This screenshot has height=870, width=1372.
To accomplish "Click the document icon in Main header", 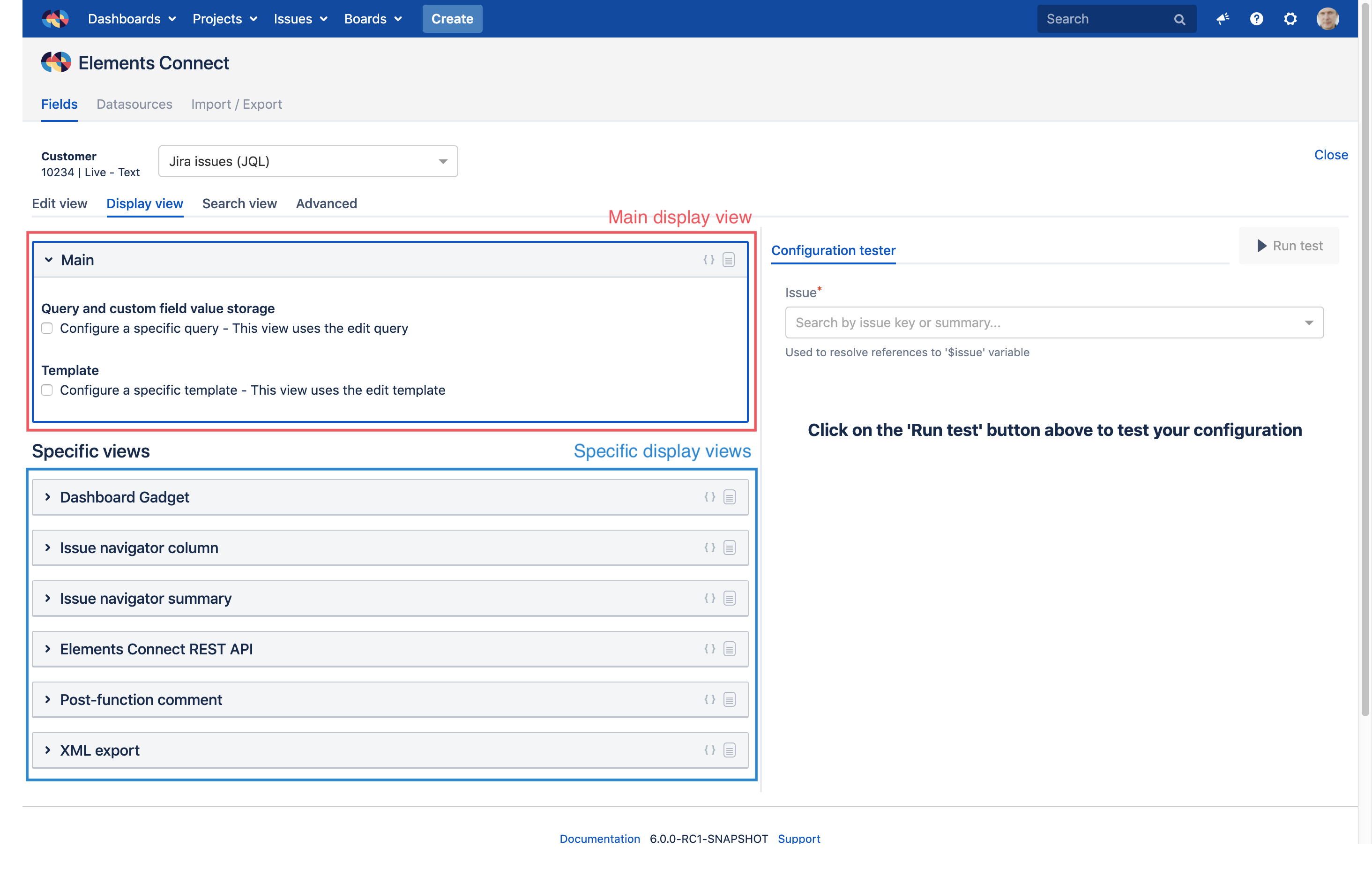I will click(728, 260).
